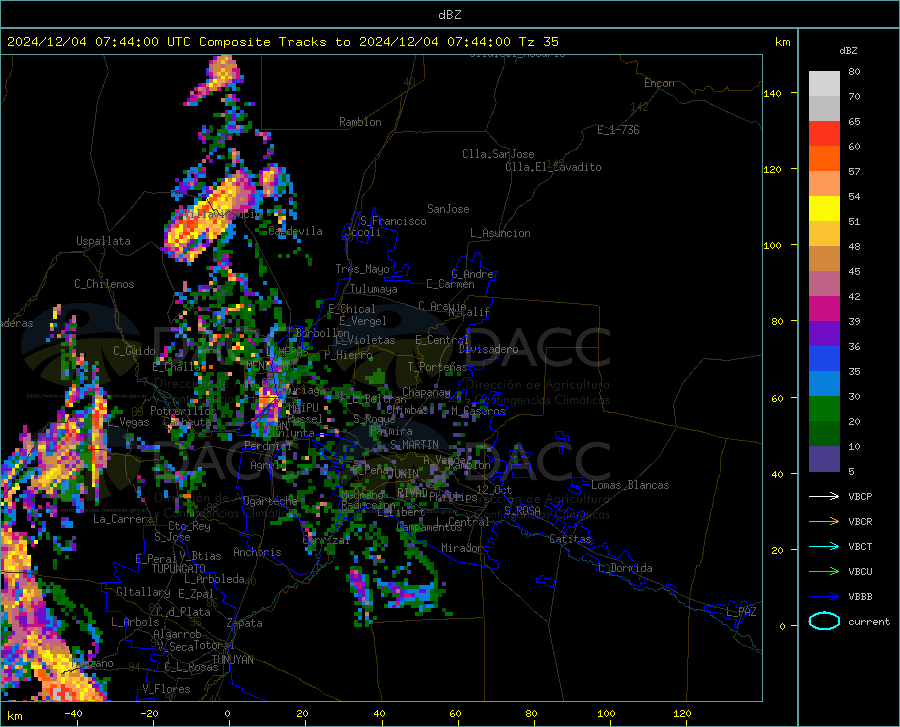Click the orange VBCR arrow icon

click(x=824, y=522)
